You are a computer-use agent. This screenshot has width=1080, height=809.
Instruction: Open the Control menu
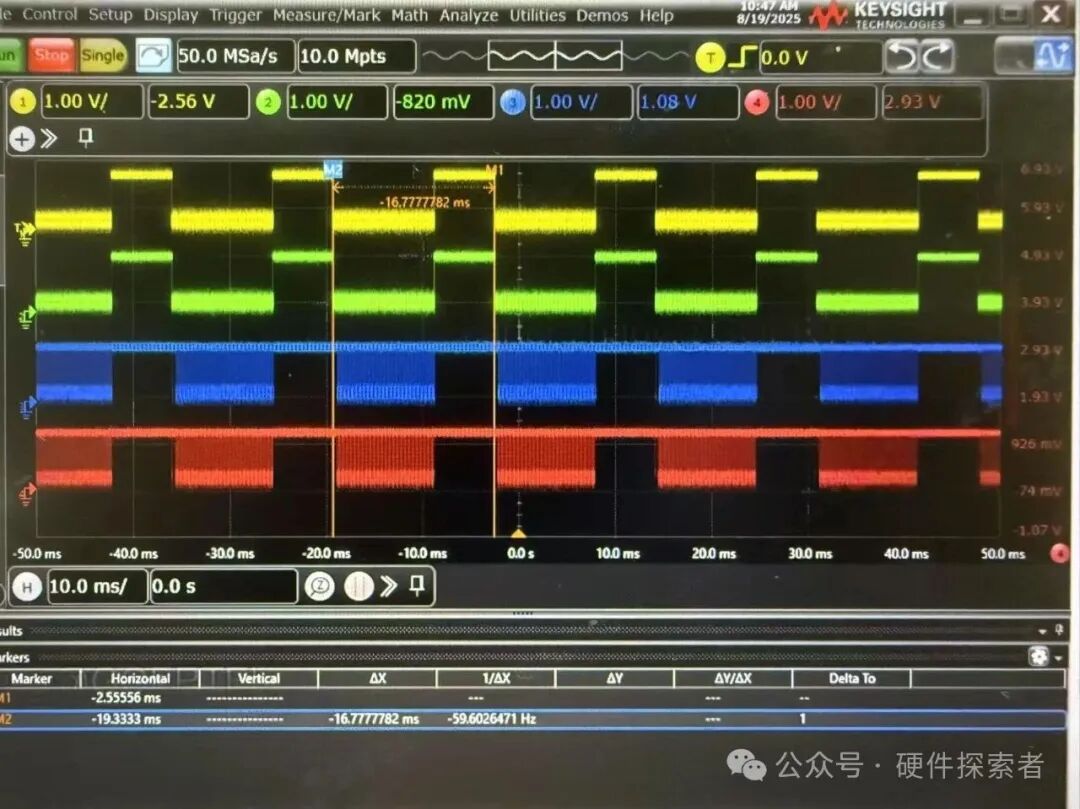[50, 14]
